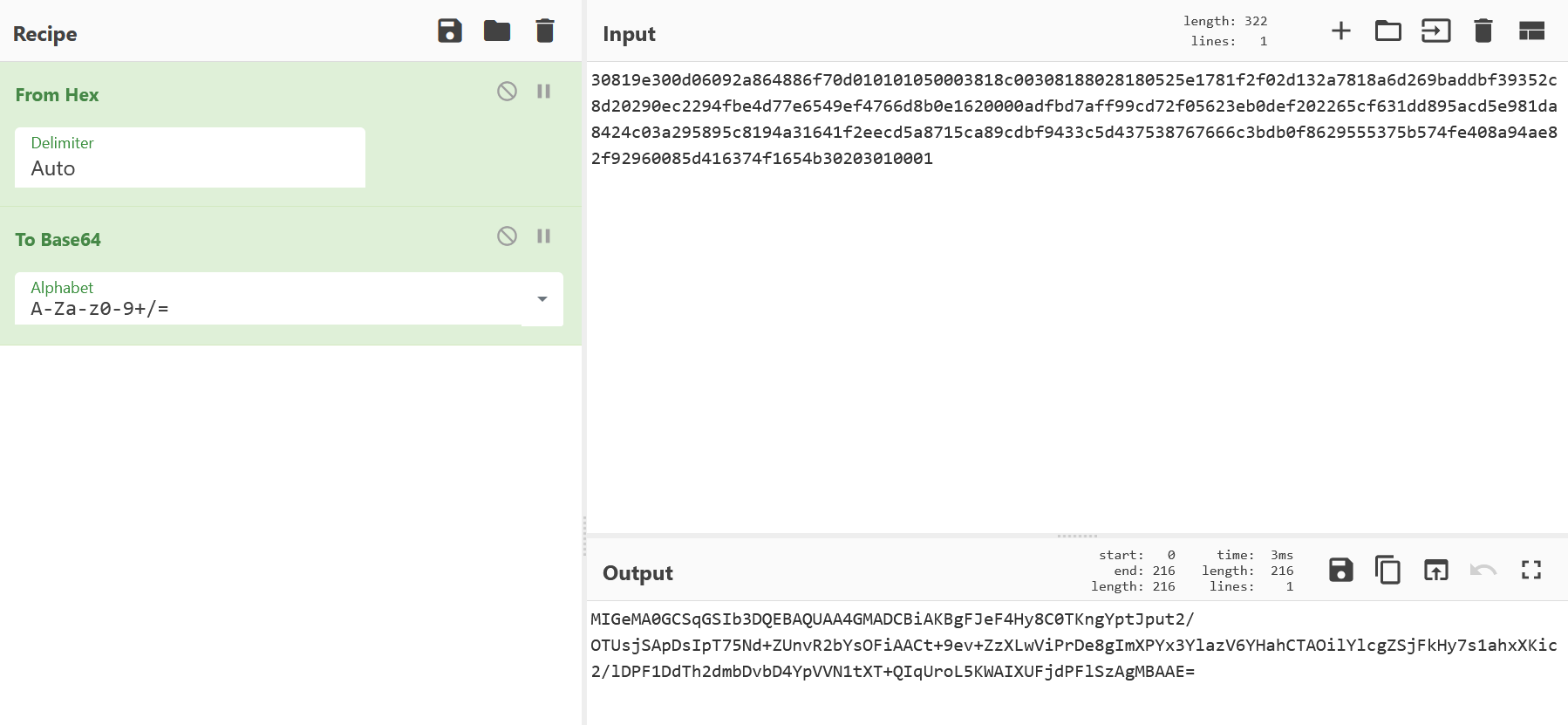Add a new input tab
1568x725 pixels.
tap(1340, 31)
